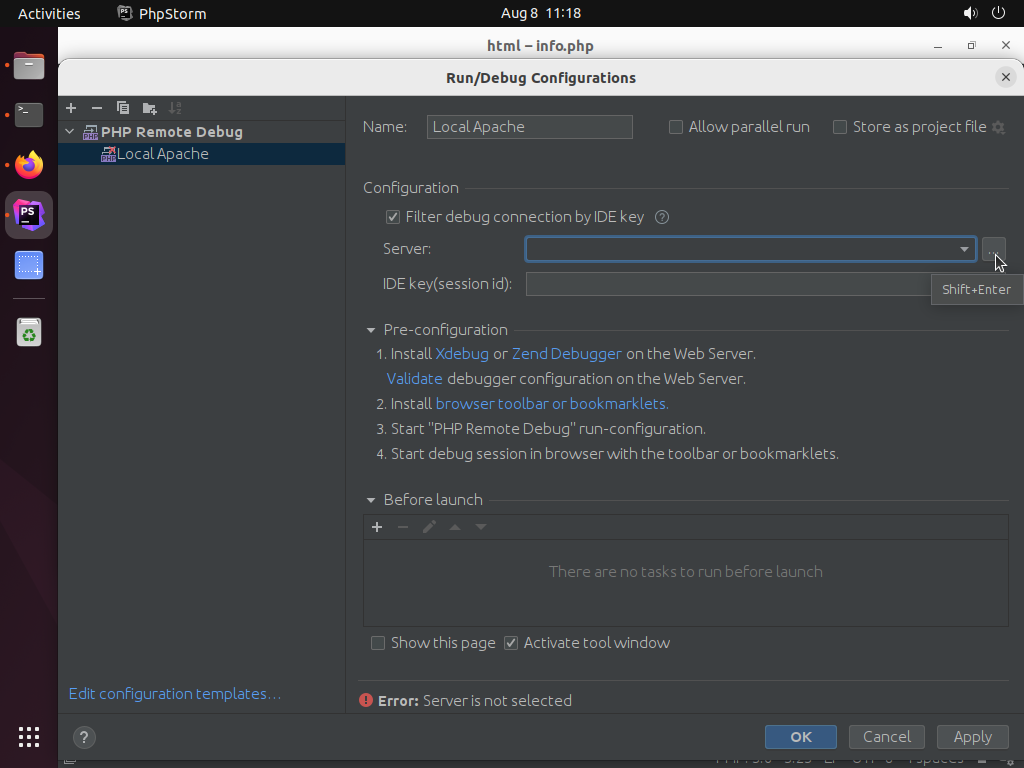The image size is (1024, 768).
Task: Open the Activities overview
Action: (49, 13)
